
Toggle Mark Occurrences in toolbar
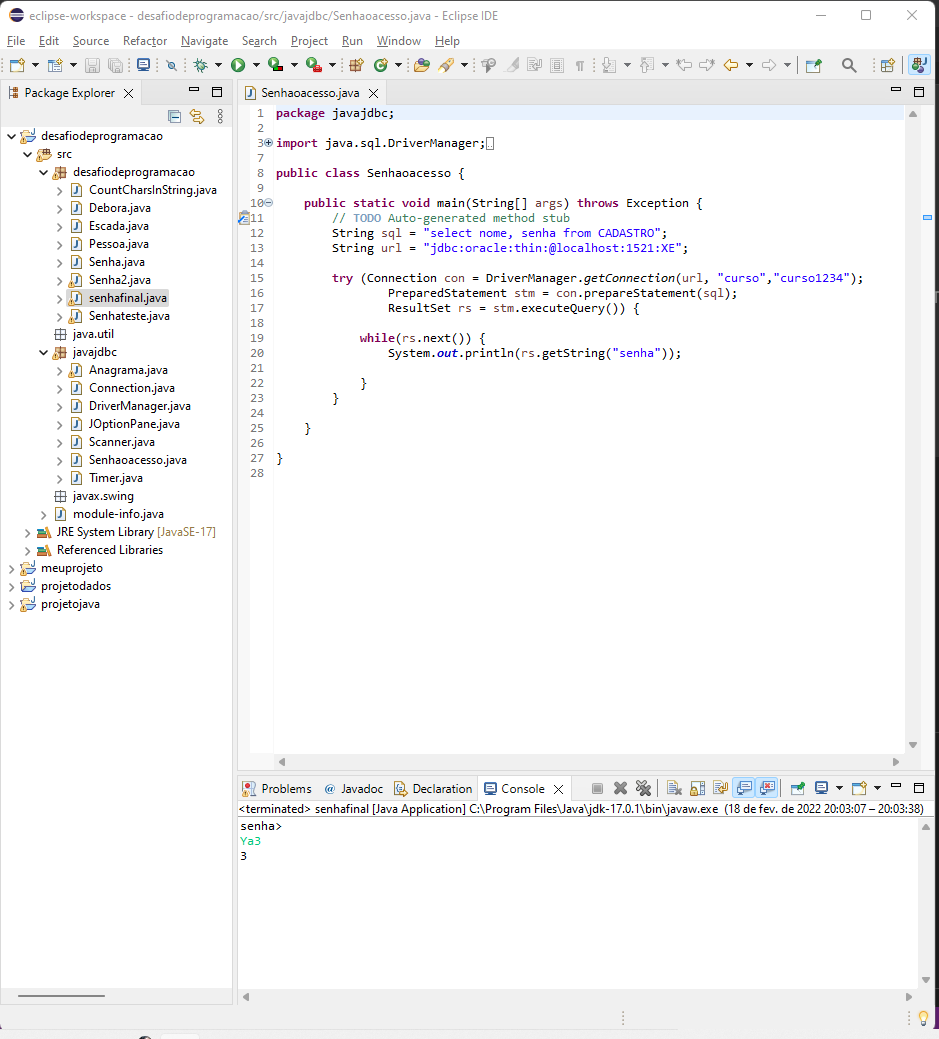(x=512, y=65)
